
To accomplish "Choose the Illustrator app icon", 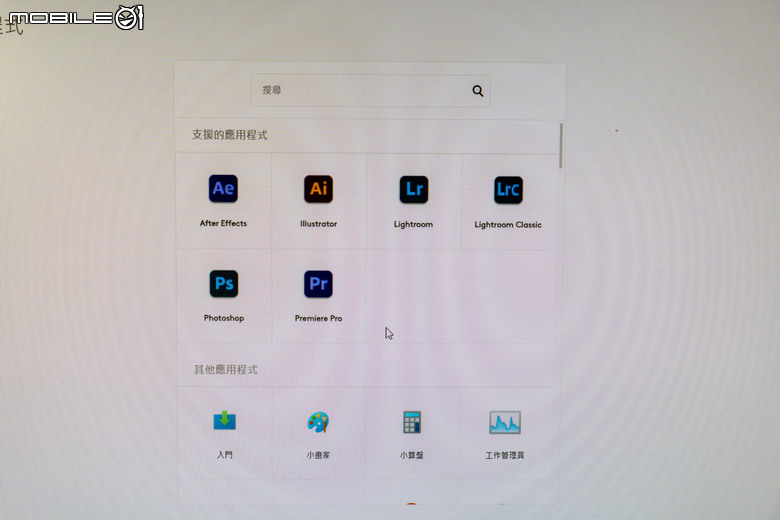I will [318, 189].
